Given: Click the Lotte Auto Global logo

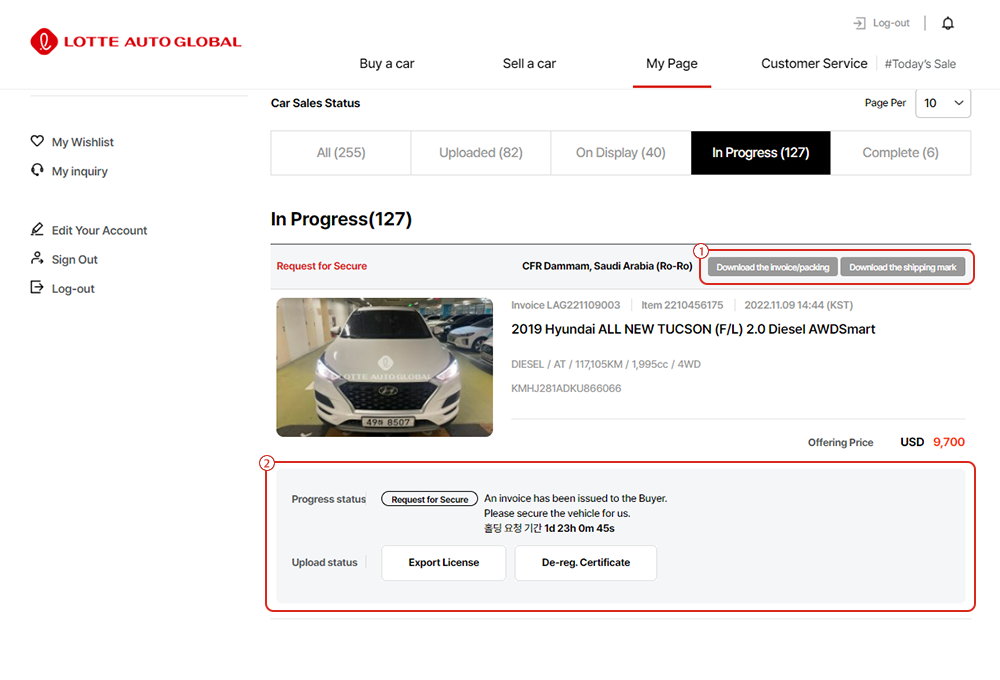Looking at the screenshot, I should [x=136, y=41].
